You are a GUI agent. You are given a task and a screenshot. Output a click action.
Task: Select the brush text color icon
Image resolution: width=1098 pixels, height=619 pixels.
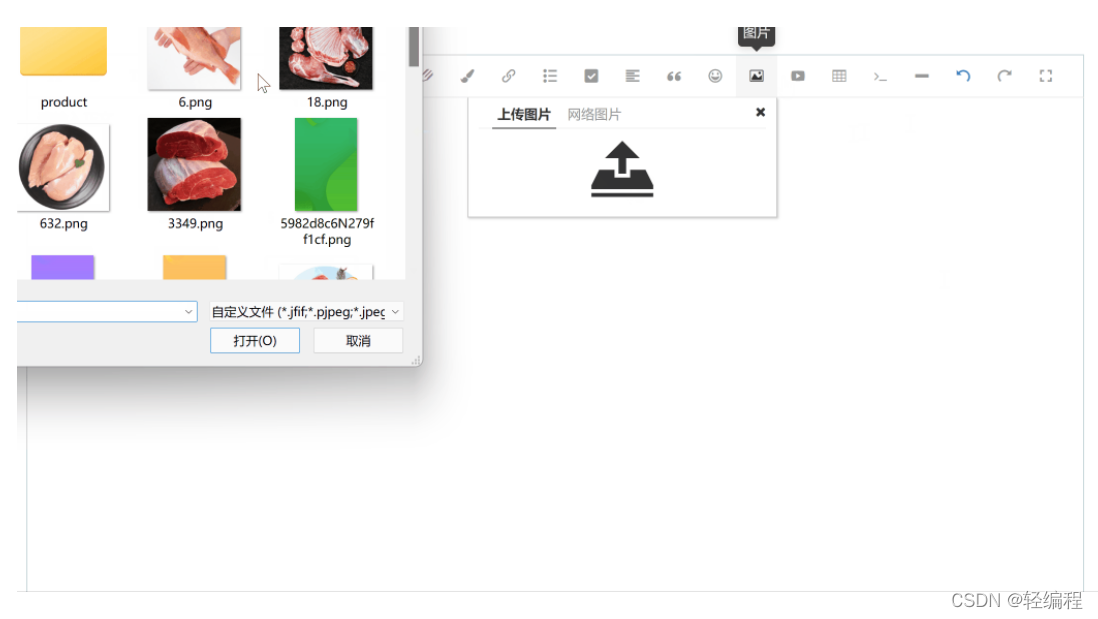(x=467, y=76)
